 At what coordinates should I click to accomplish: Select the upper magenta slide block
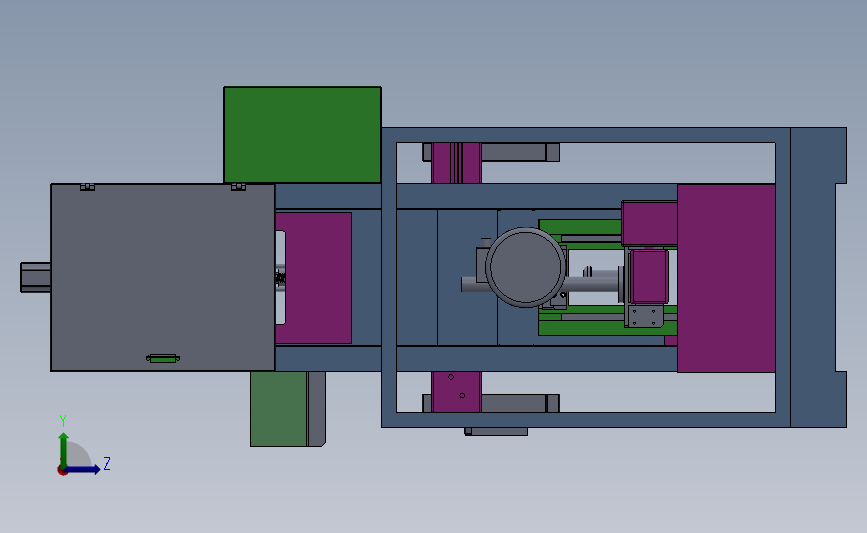tap(456, 163)
